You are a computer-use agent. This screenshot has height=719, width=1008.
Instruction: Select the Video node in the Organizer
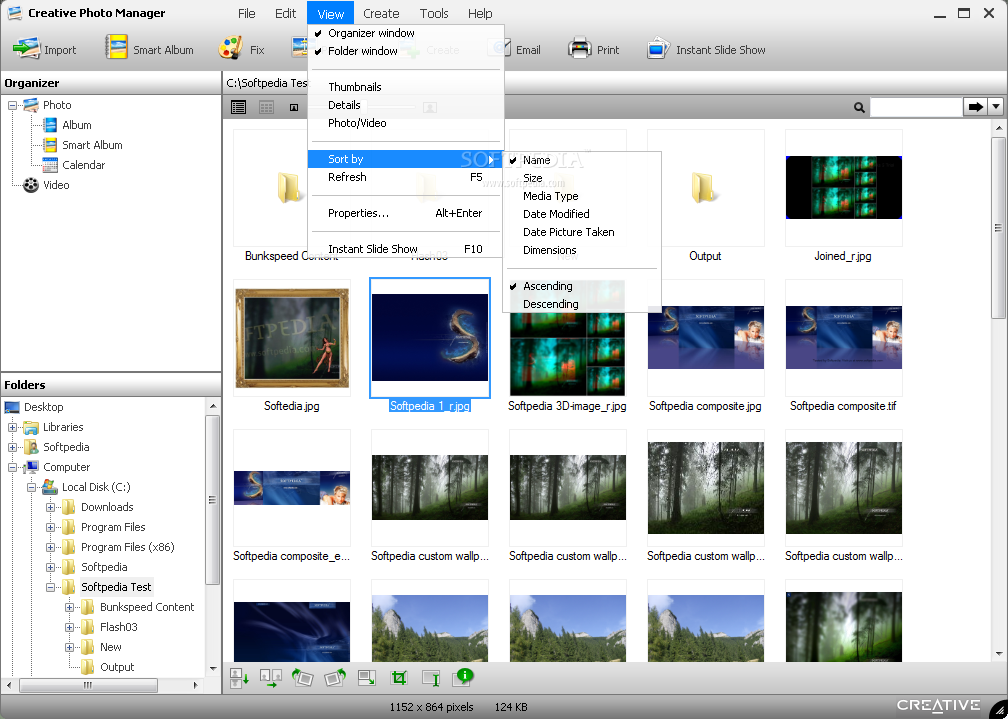(56, 185)
